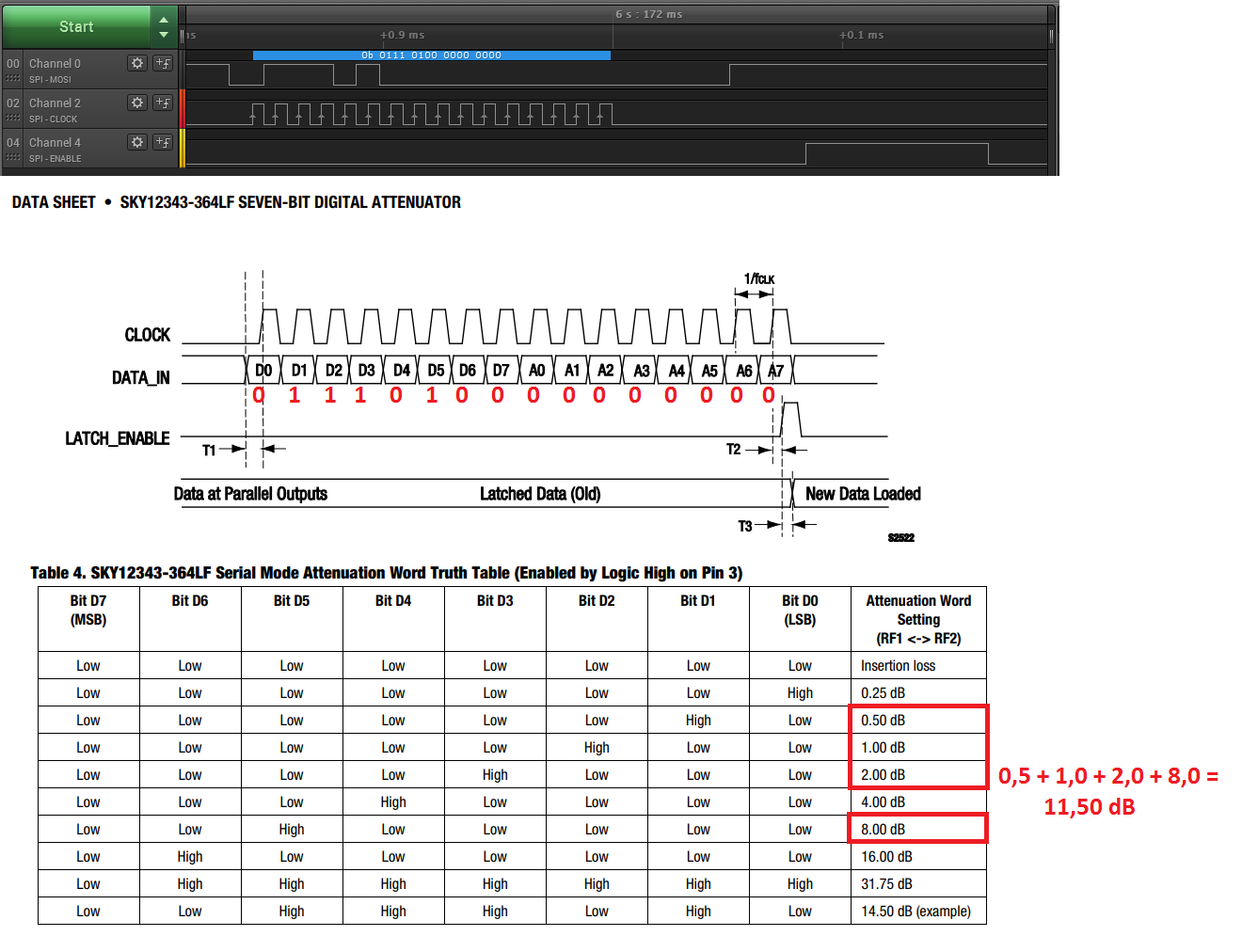Click the D0 bit cell in DATA_IN
The width and height of the screenshot is (1242, 952).
[x=263, y=371]
